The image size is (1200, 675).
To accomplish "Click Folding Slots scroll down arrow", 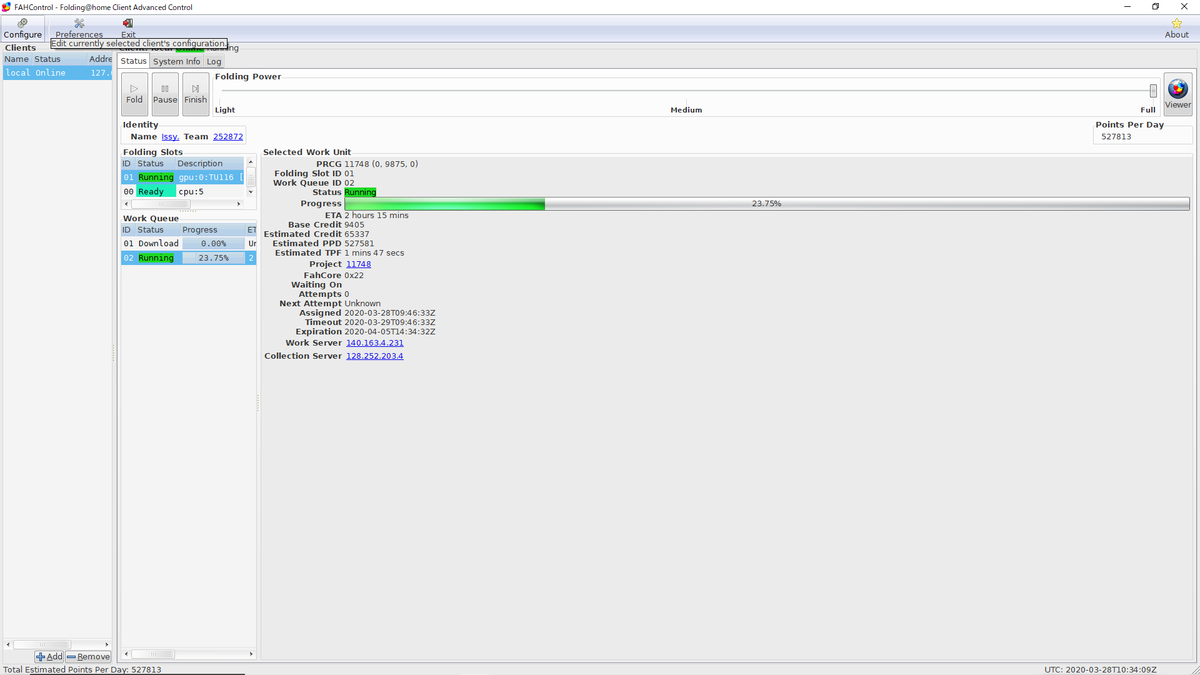I will 251,192.
